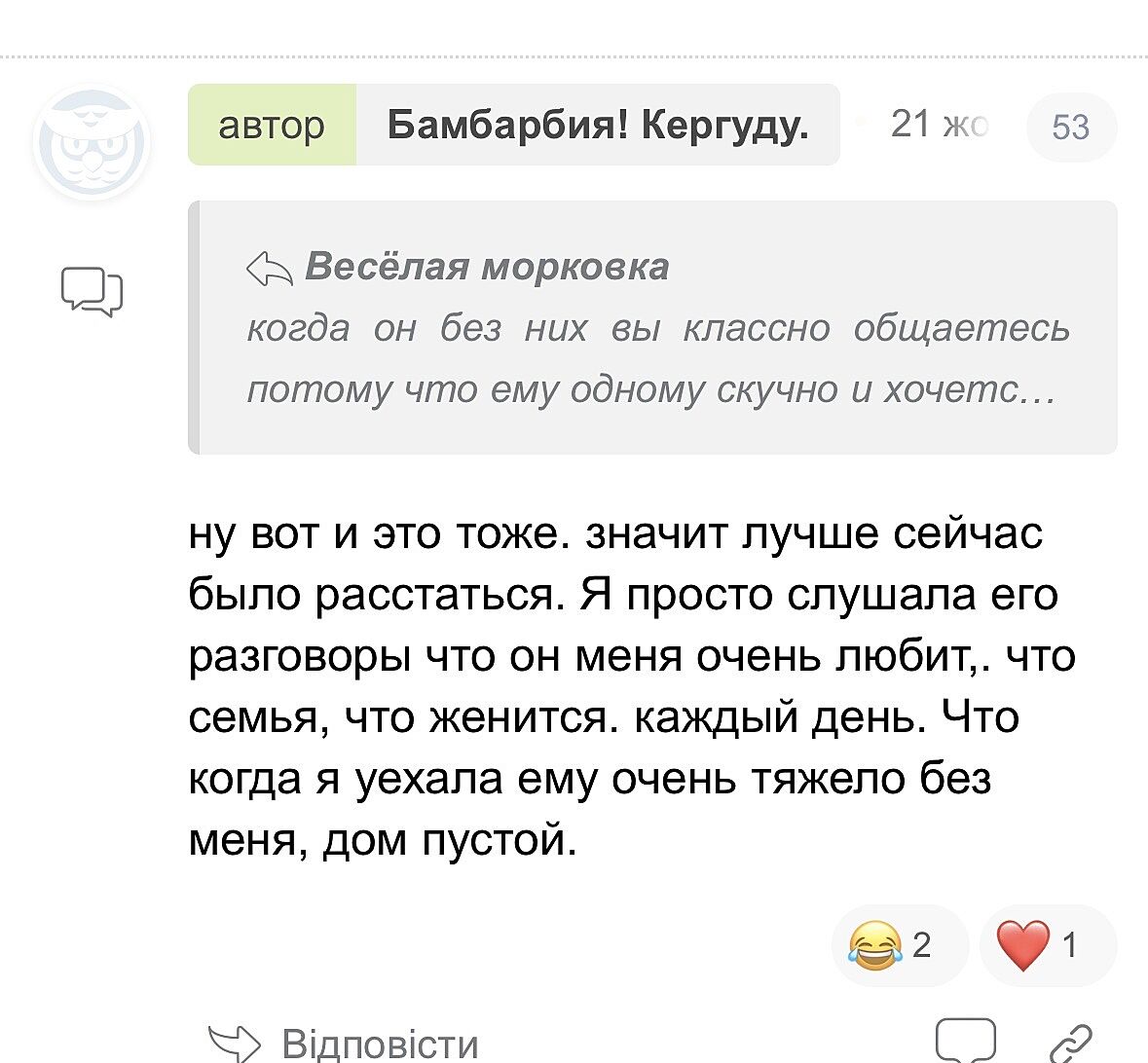1148x1063 pixels.
Task: Open quoted user Весёлая морковка
Action: (487, 267)
